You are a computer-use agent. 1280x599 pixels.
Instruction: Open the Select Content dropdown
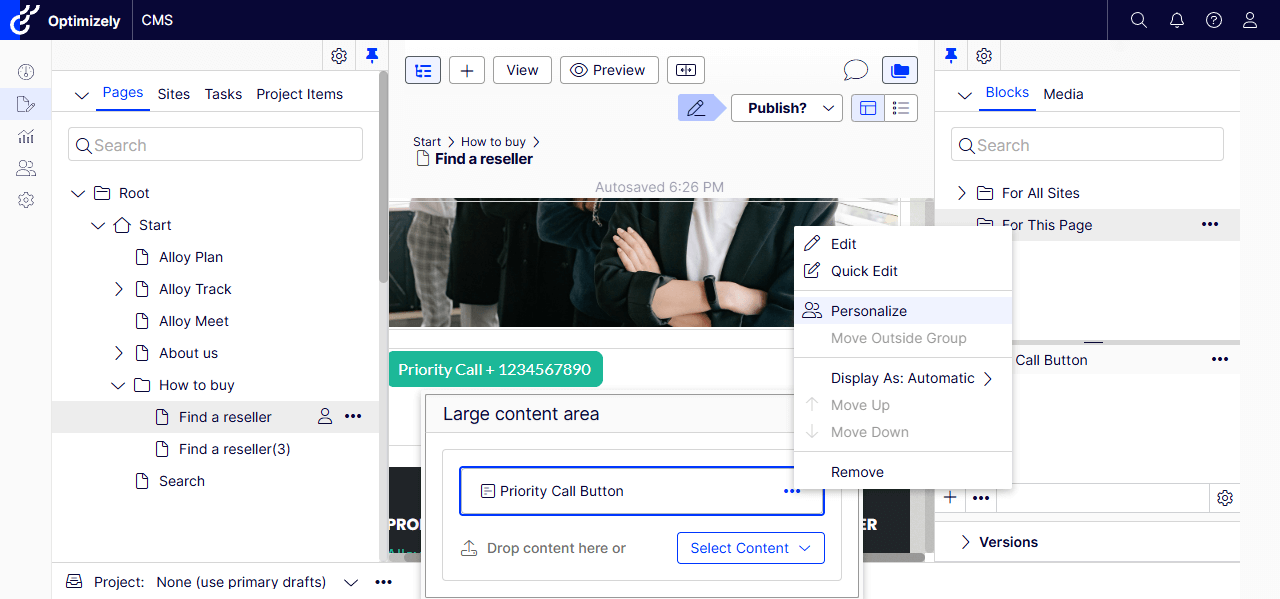pos(750,548)
